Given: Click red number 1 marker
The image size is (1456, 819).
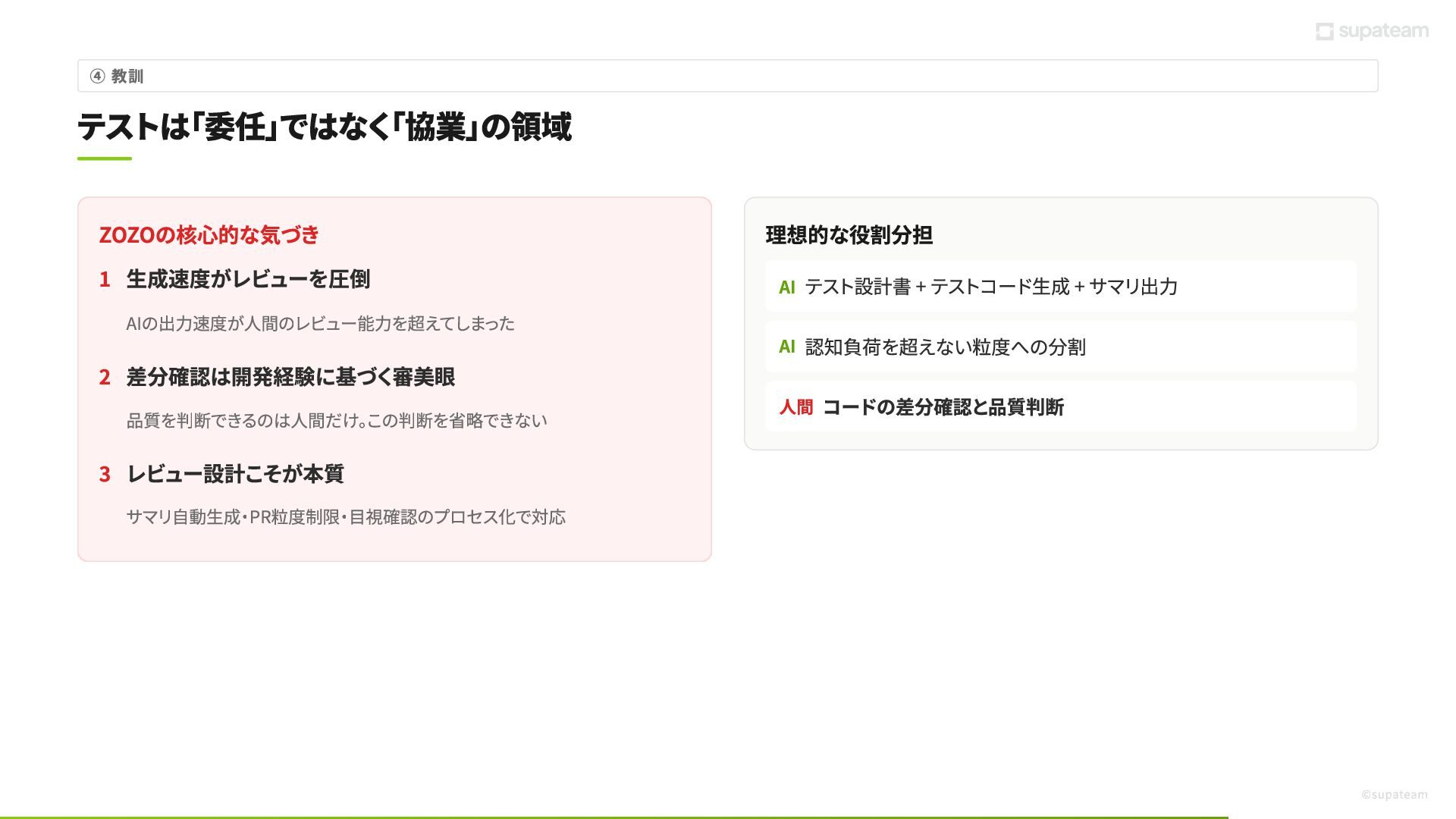Looking at the screenshot, I should [105, 280].
